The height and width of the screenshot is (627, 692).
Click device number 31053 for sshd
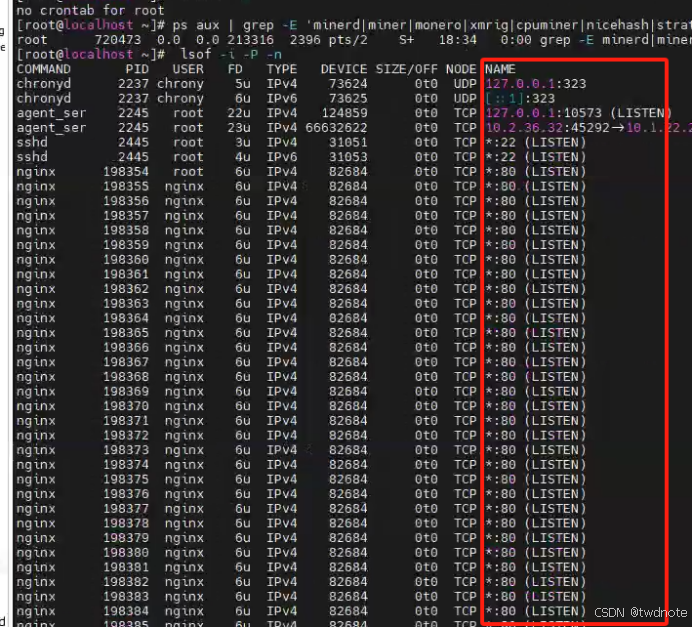pos(348,157)
